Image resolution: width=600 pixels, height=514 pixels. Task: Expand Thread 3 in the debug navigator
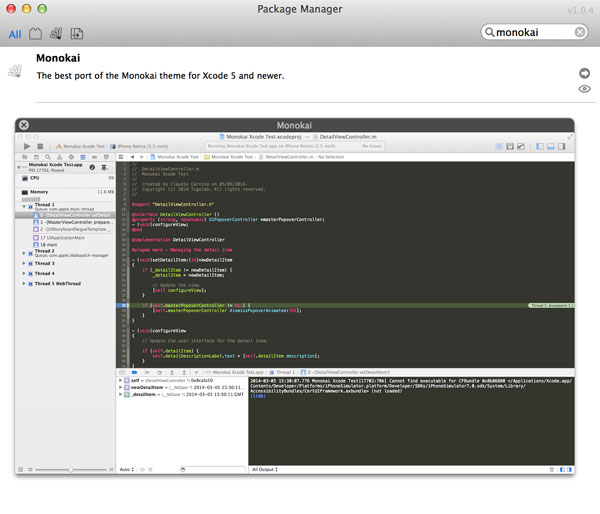click(x=24, y=263)
